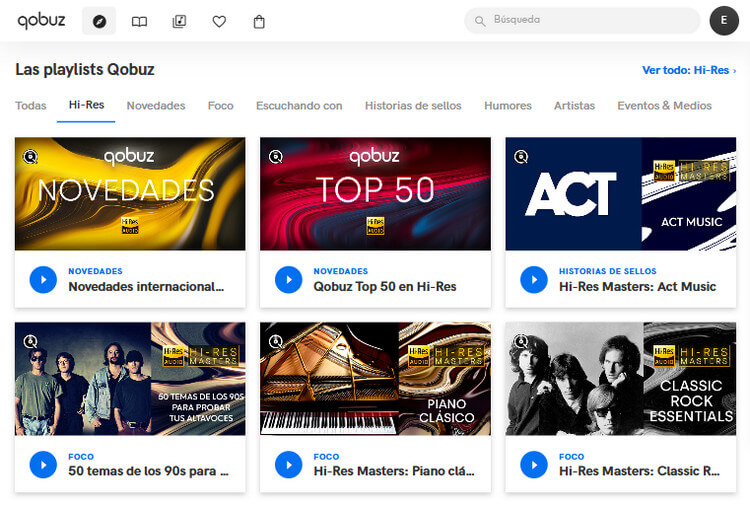Click the Qobuz badge on ACT Music cover
750x506 pixels.
pos(521,156)
